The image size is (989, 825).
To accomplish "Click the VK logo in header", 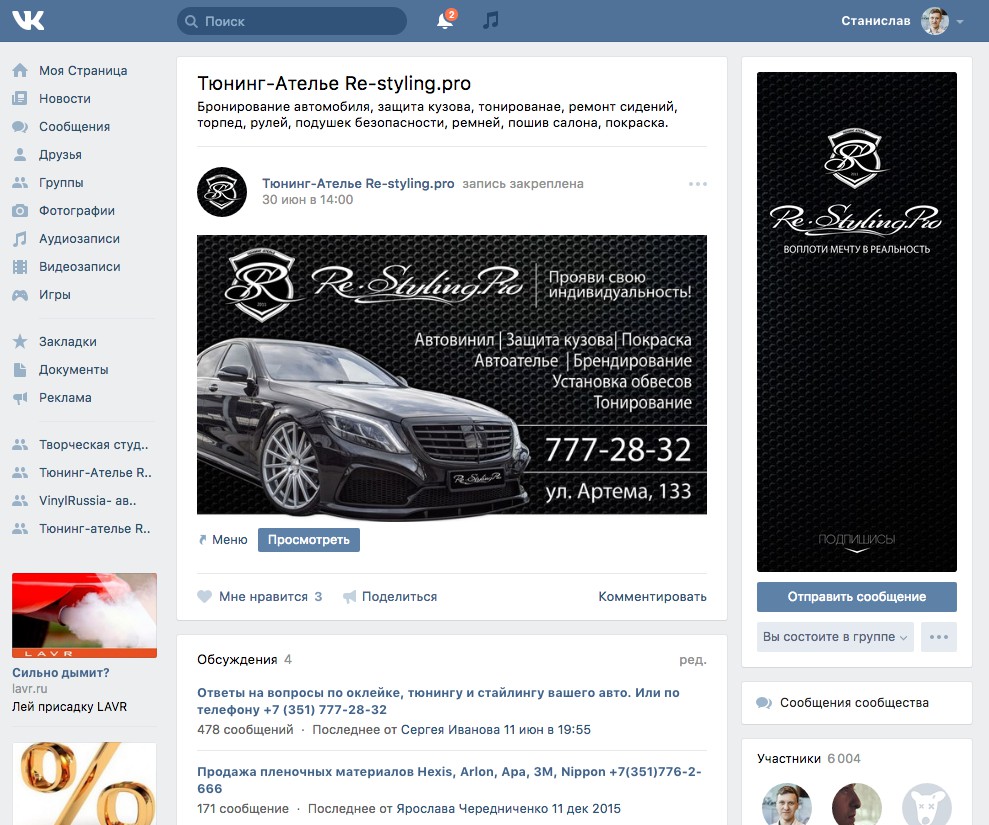I will [x=28, y=21].
